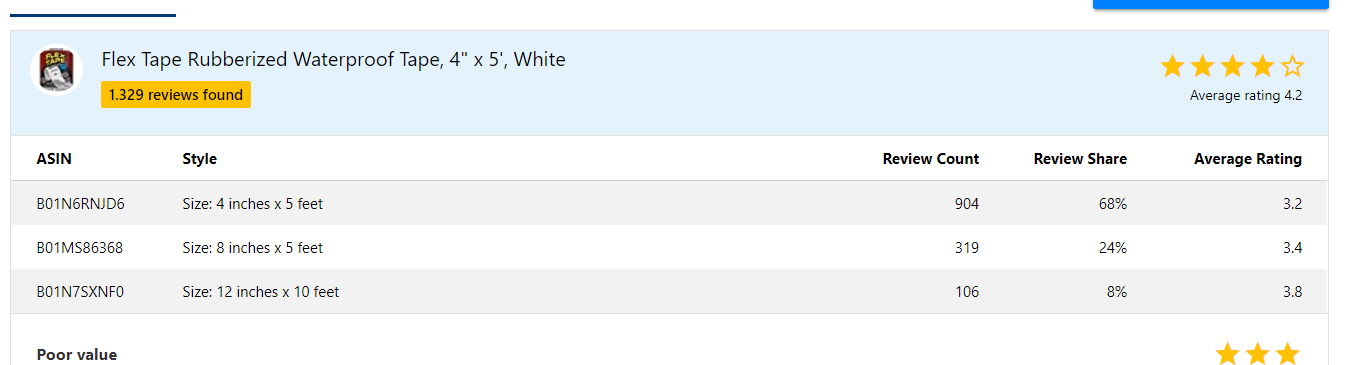The height and width of the screenshot is (365, 1363).
Task: Click the first star in the average rating
Action: coord(1172,67)
